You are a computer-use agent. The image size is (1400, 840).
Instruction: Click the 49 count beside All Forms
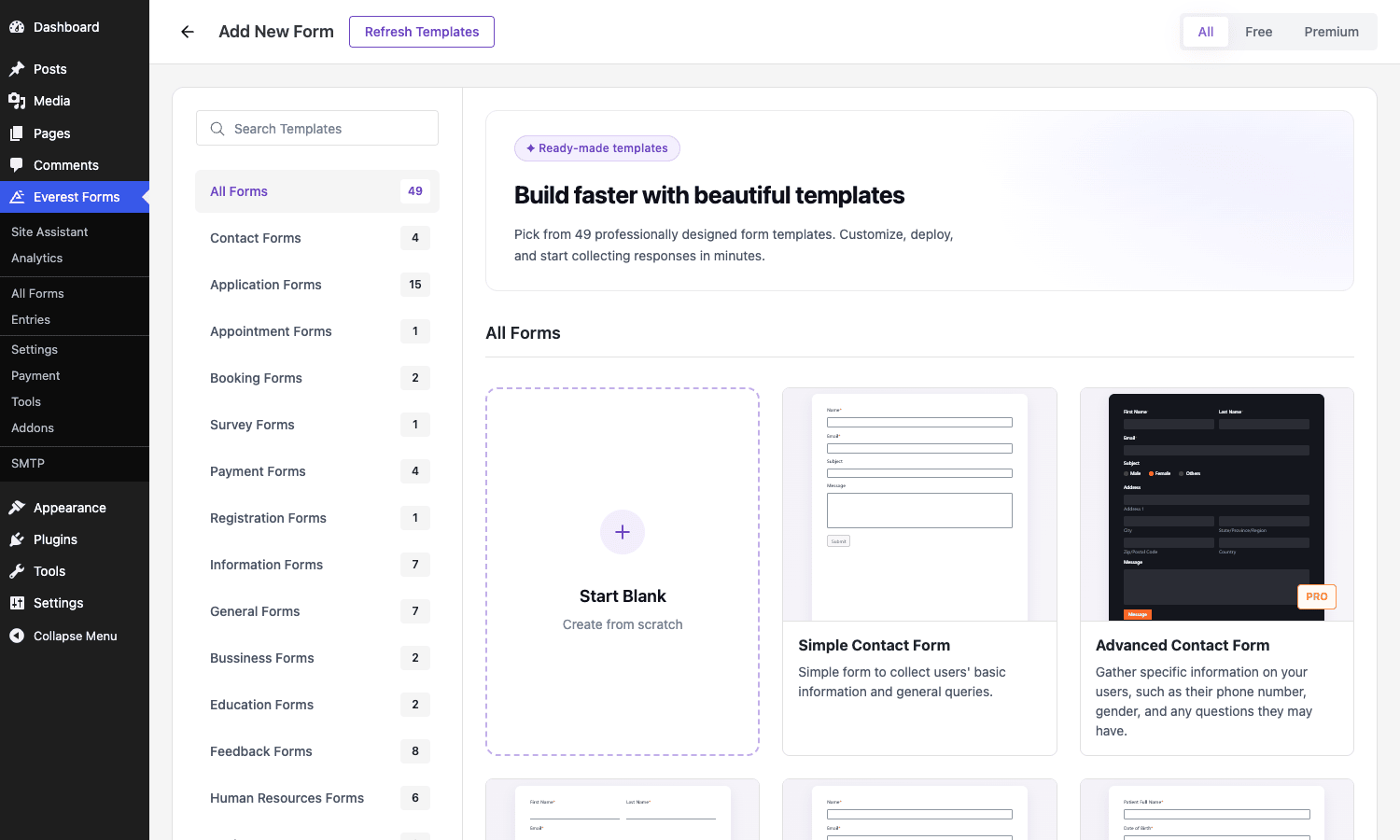(x=415, y=191)
